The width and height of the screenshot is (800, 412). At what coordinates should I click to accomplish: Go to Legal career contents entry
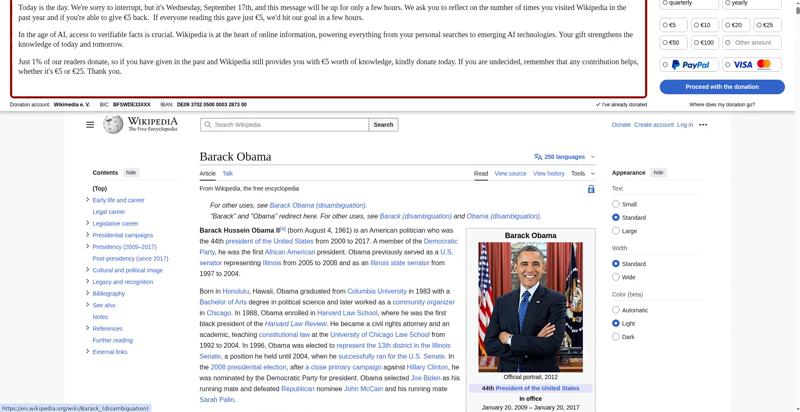point(109,212)
